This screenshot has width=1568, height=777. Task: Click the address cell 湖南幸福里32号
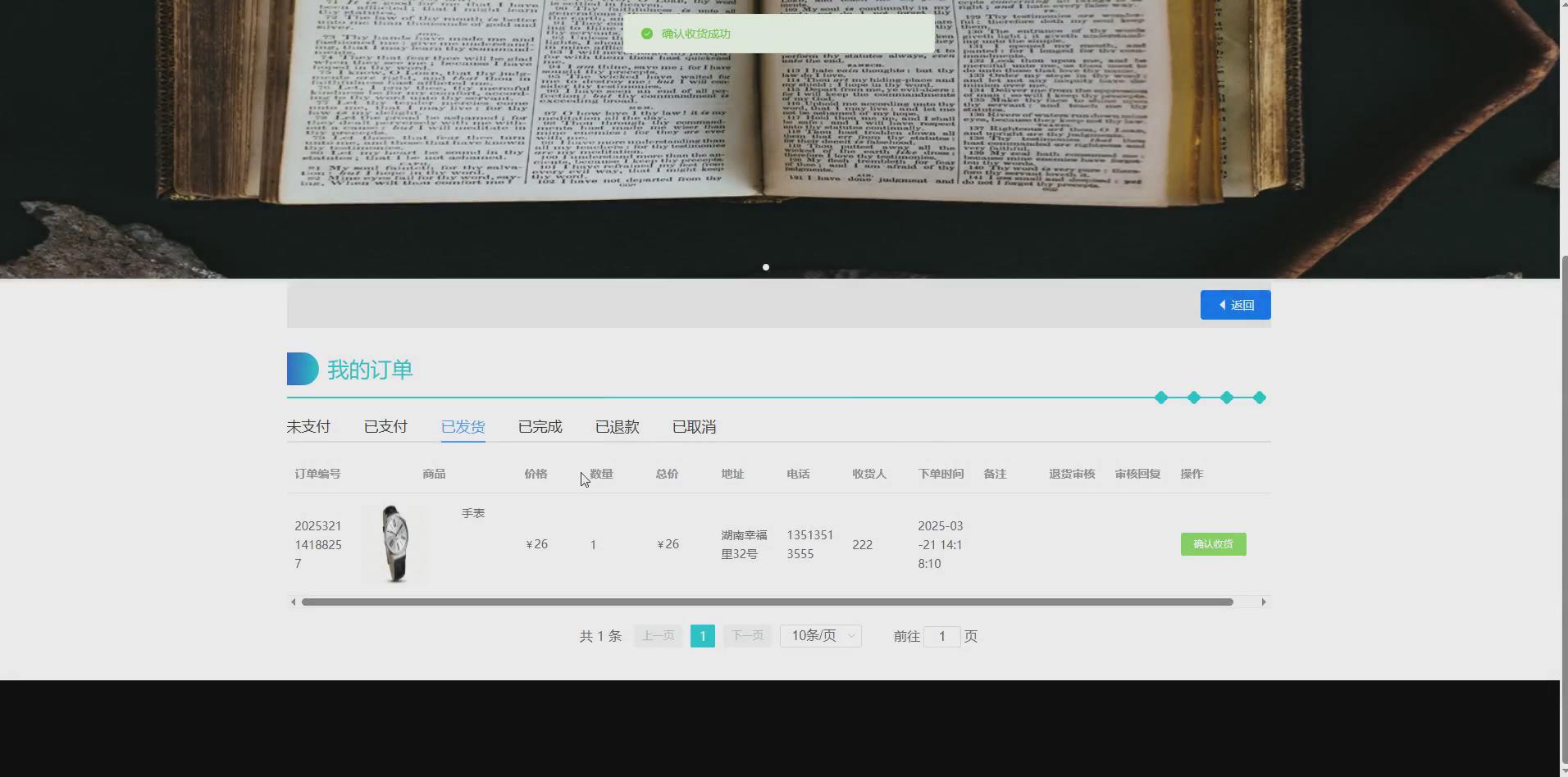click(x=744, y=544)
